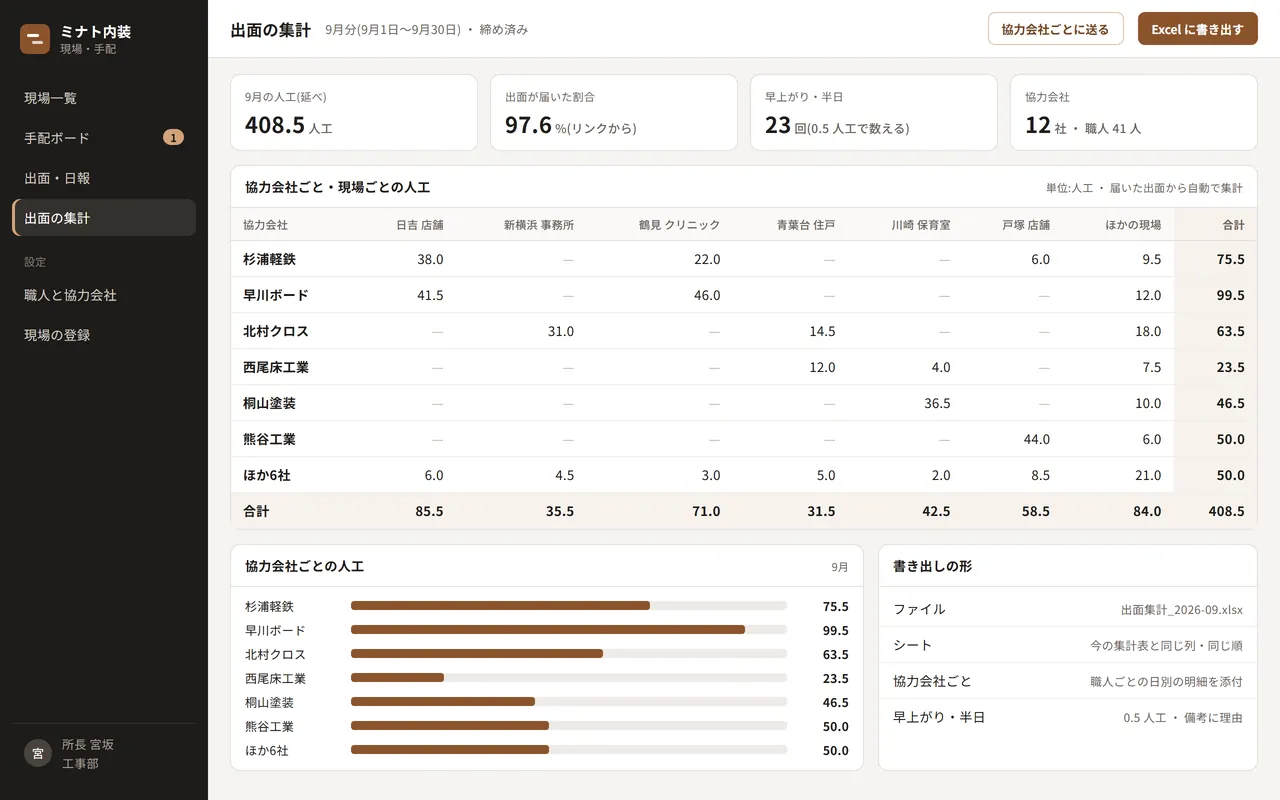Select 出面の集計 sidebar item
This screenshot has width=1280, height=800.
(x=104, y=218)
